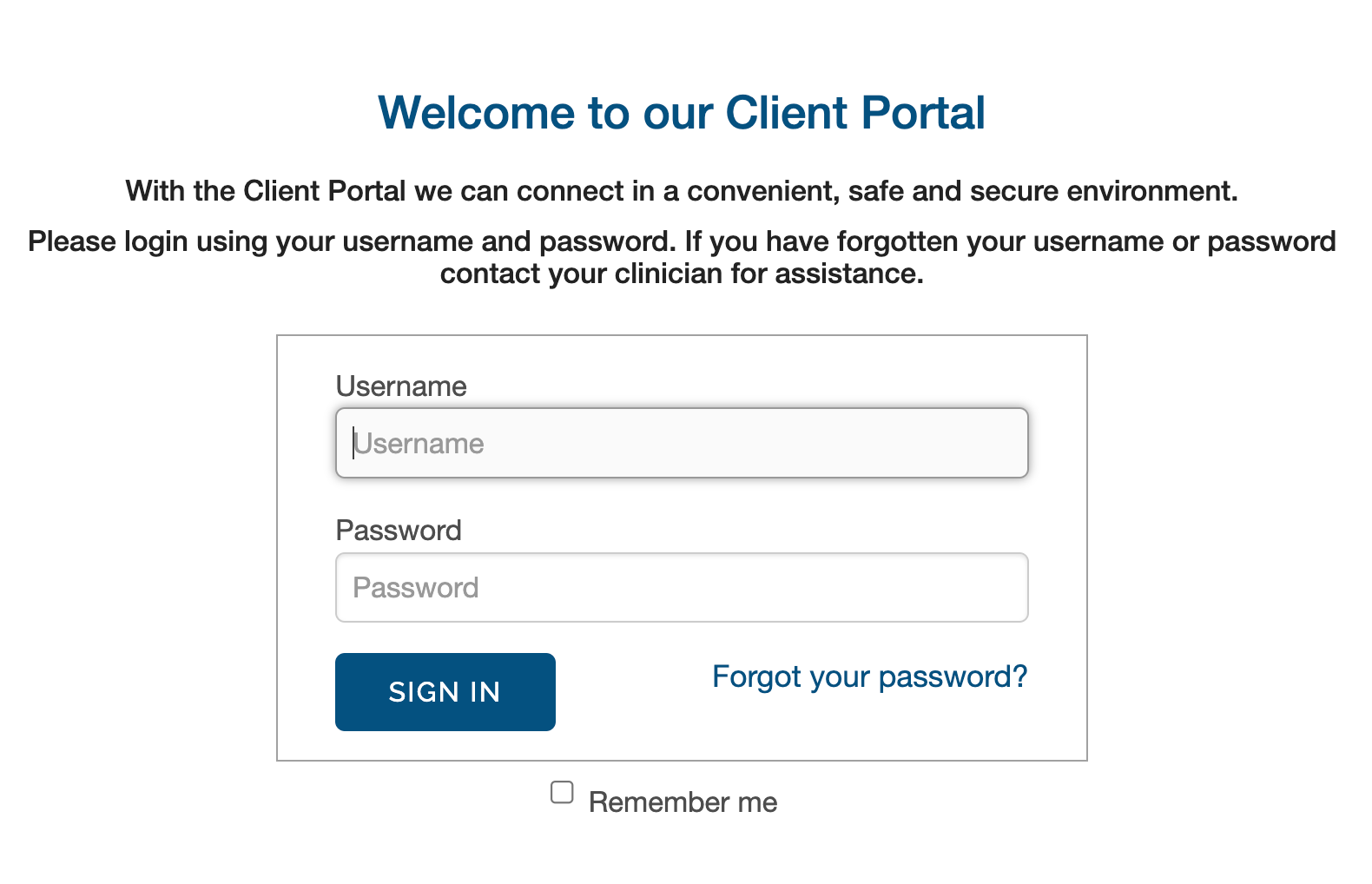Click the Remember me text label

683,802
